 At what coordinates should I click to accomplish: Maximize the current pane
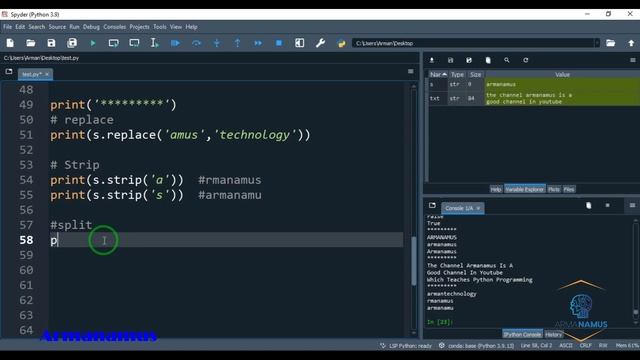pos(300,43)
